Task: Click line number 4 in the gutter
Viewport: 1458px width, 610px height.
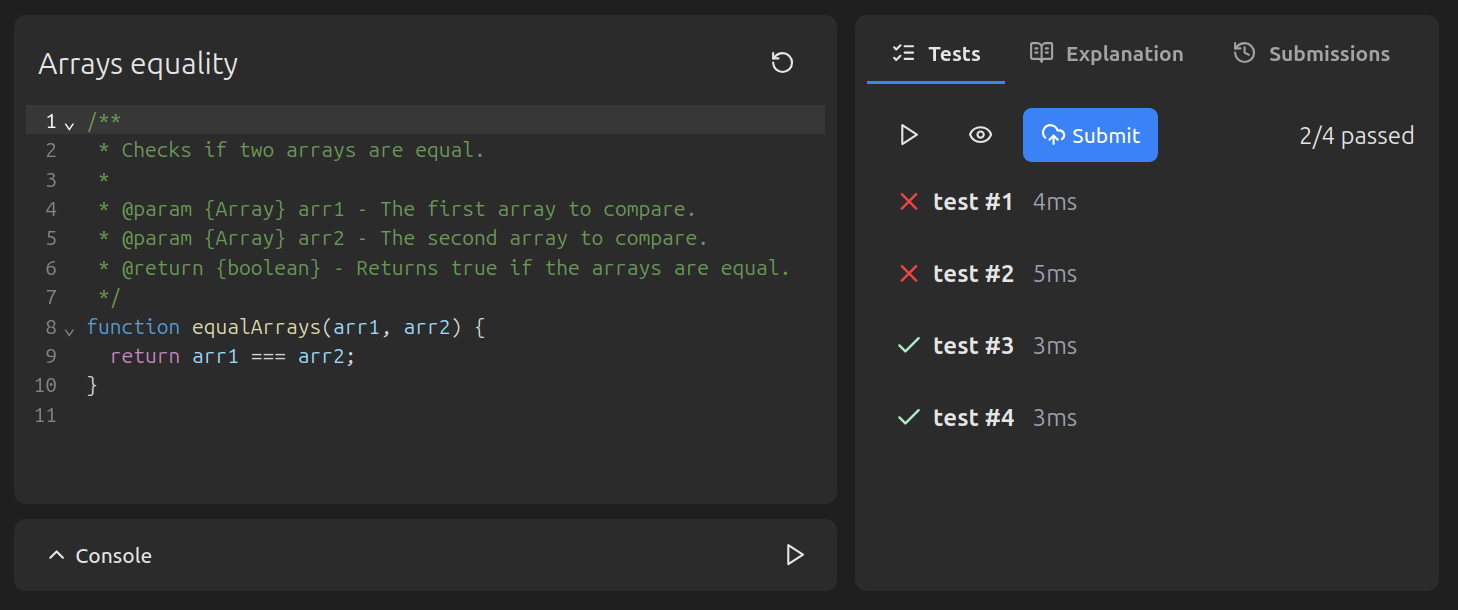Action: [x=51, y=209]
